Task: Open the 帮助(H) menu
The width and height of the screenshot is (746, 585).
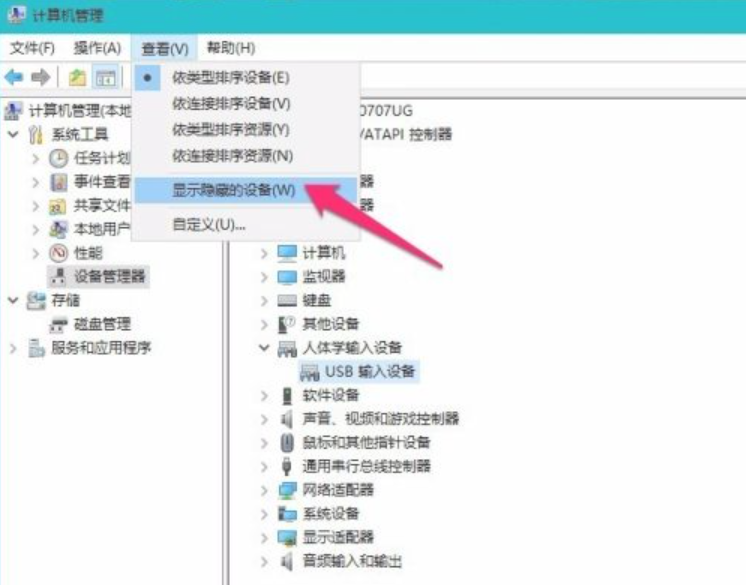Action: (x=231, y=48)
